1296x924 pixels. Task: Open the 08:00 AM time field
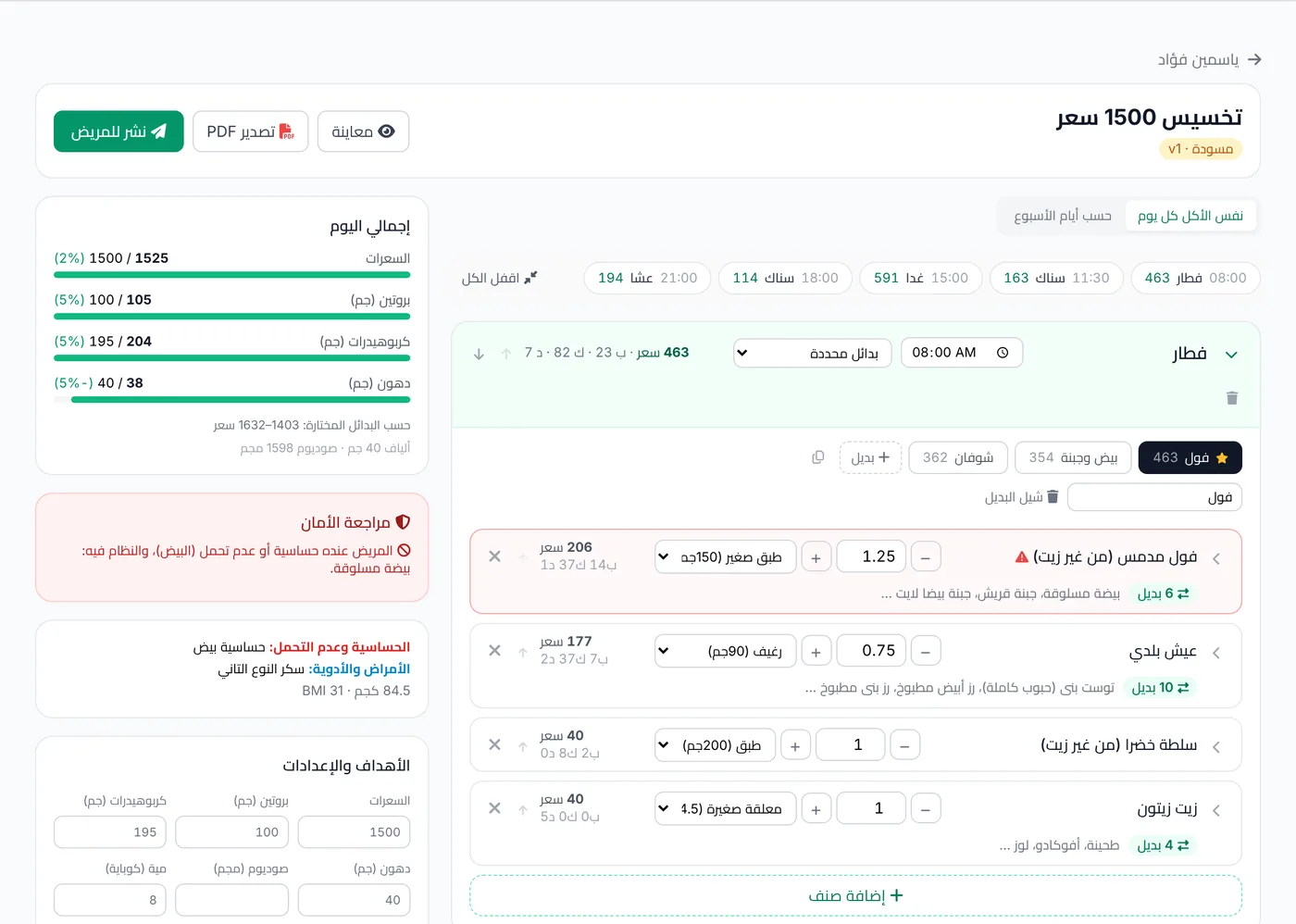tap(961, 353)
